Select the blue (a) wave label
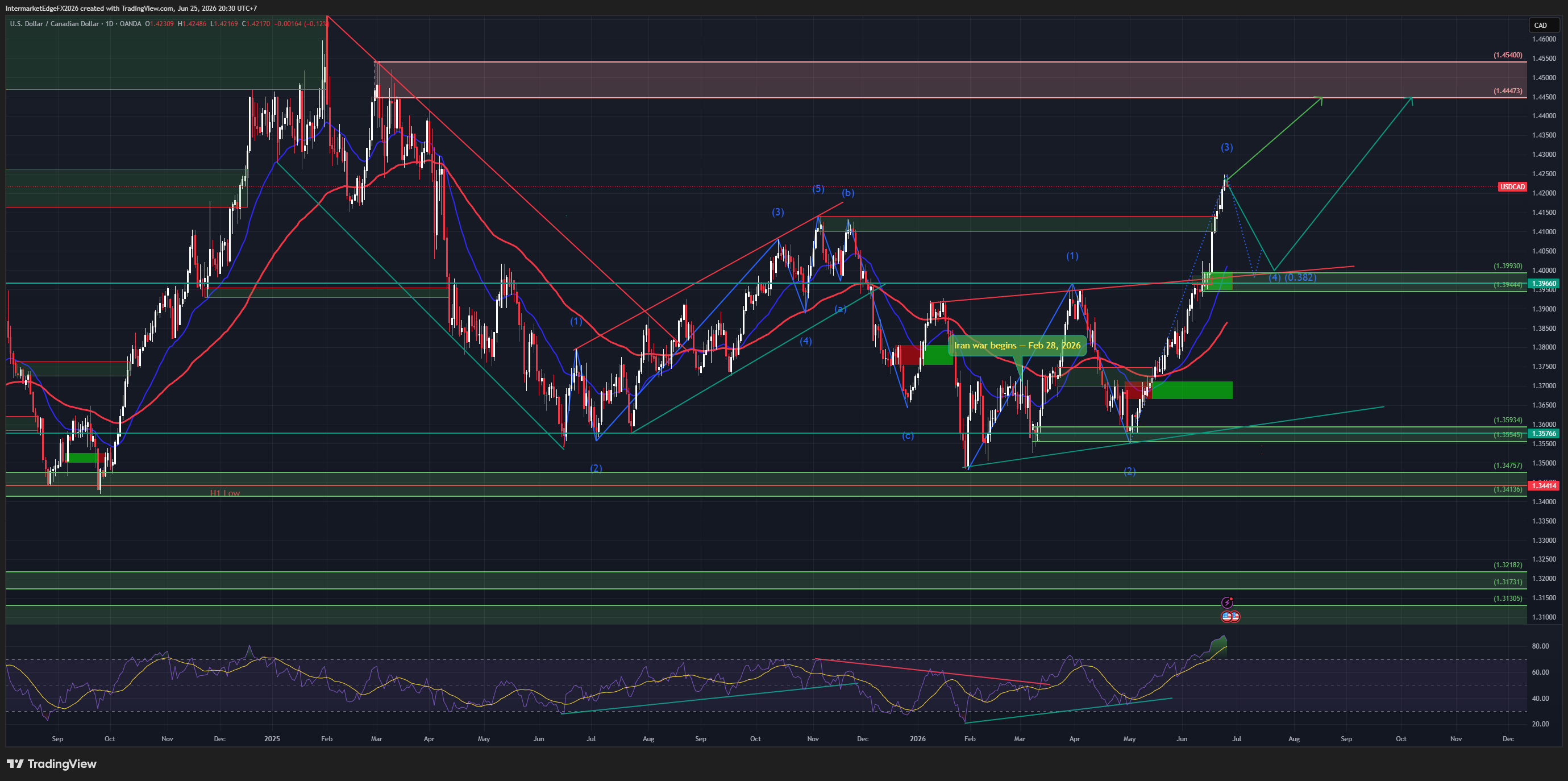1568x781 pixels. tap(840, 309)
